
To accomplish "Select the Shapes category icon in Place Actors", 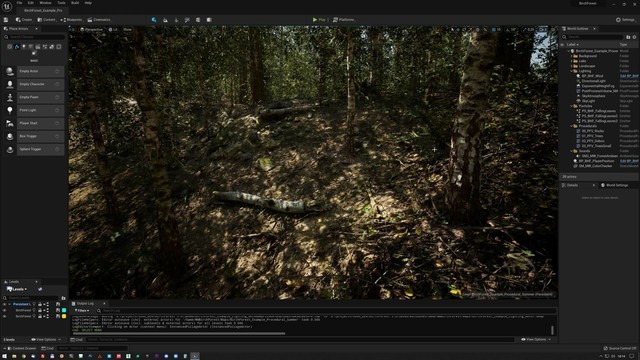I will pyautogui.click(x=31, y=47).
